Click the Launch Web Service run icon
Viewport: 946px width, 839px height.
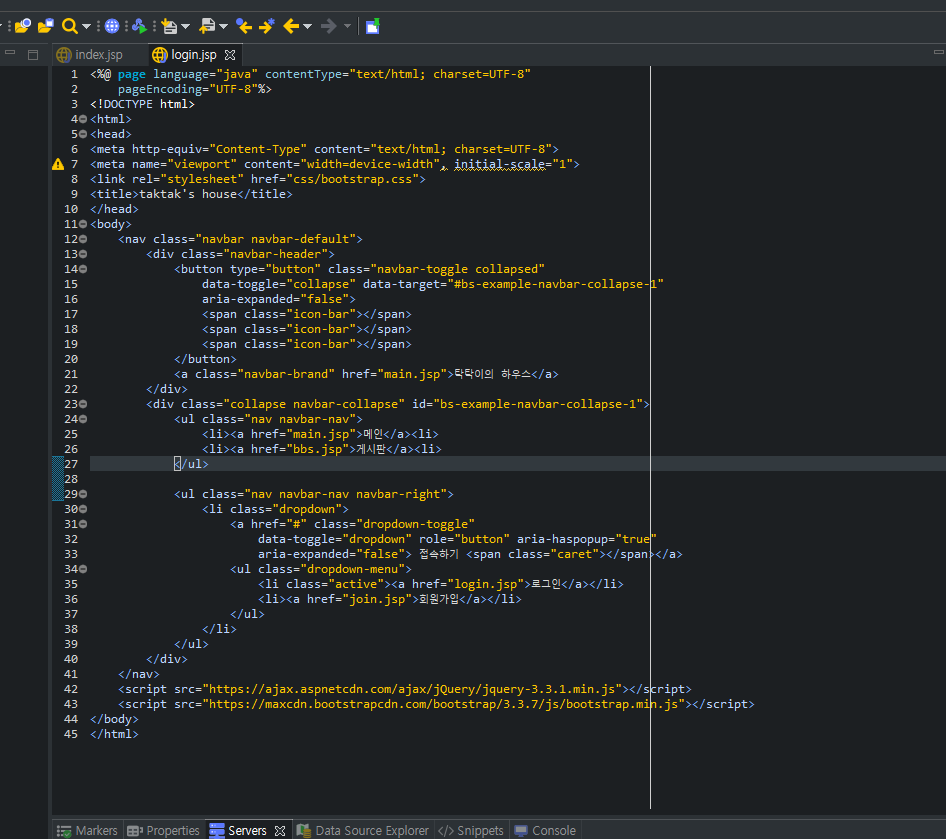(x=139, y=26)
